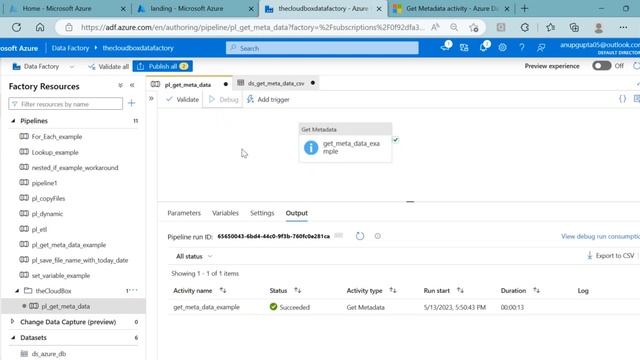Switch to Get Metadata activity browser tab

[451, 8]
